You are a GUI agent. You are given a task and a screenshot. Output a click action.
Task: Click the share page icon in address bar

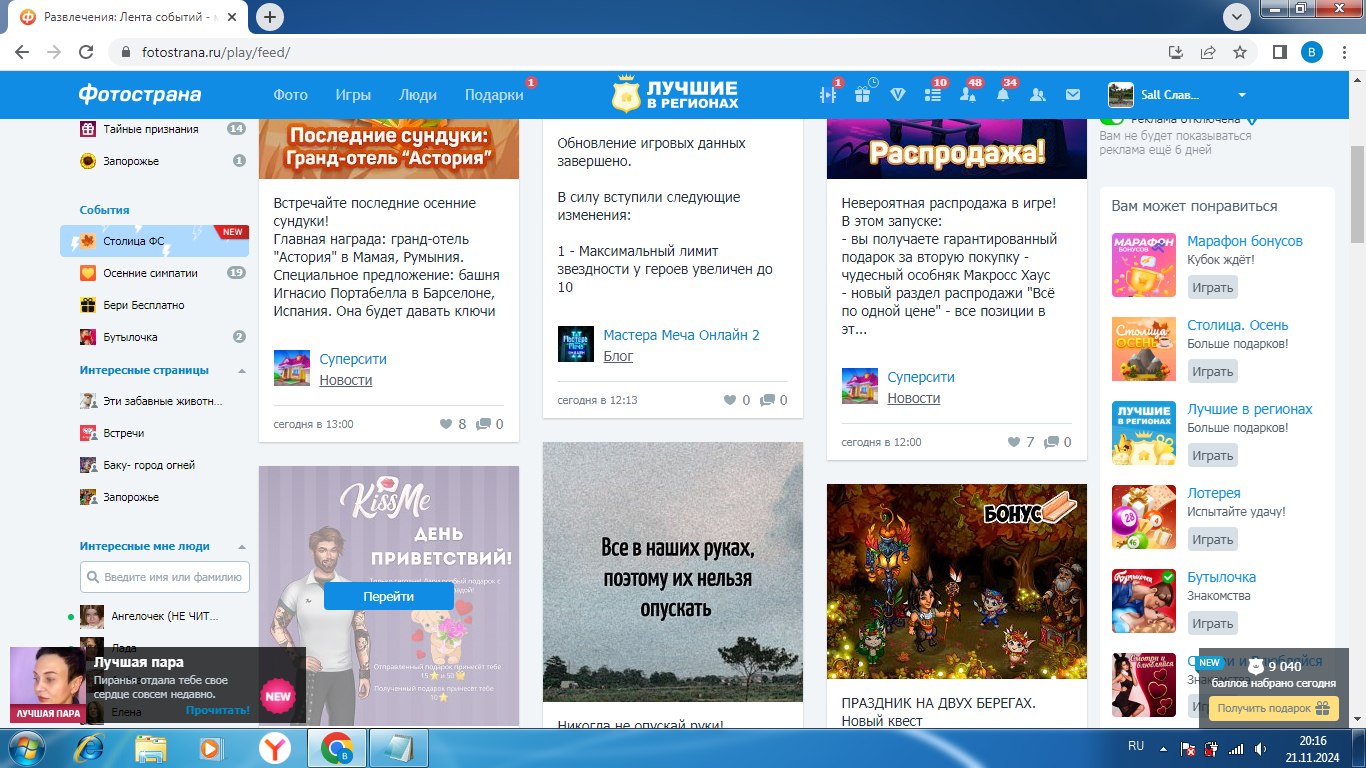1208,52
